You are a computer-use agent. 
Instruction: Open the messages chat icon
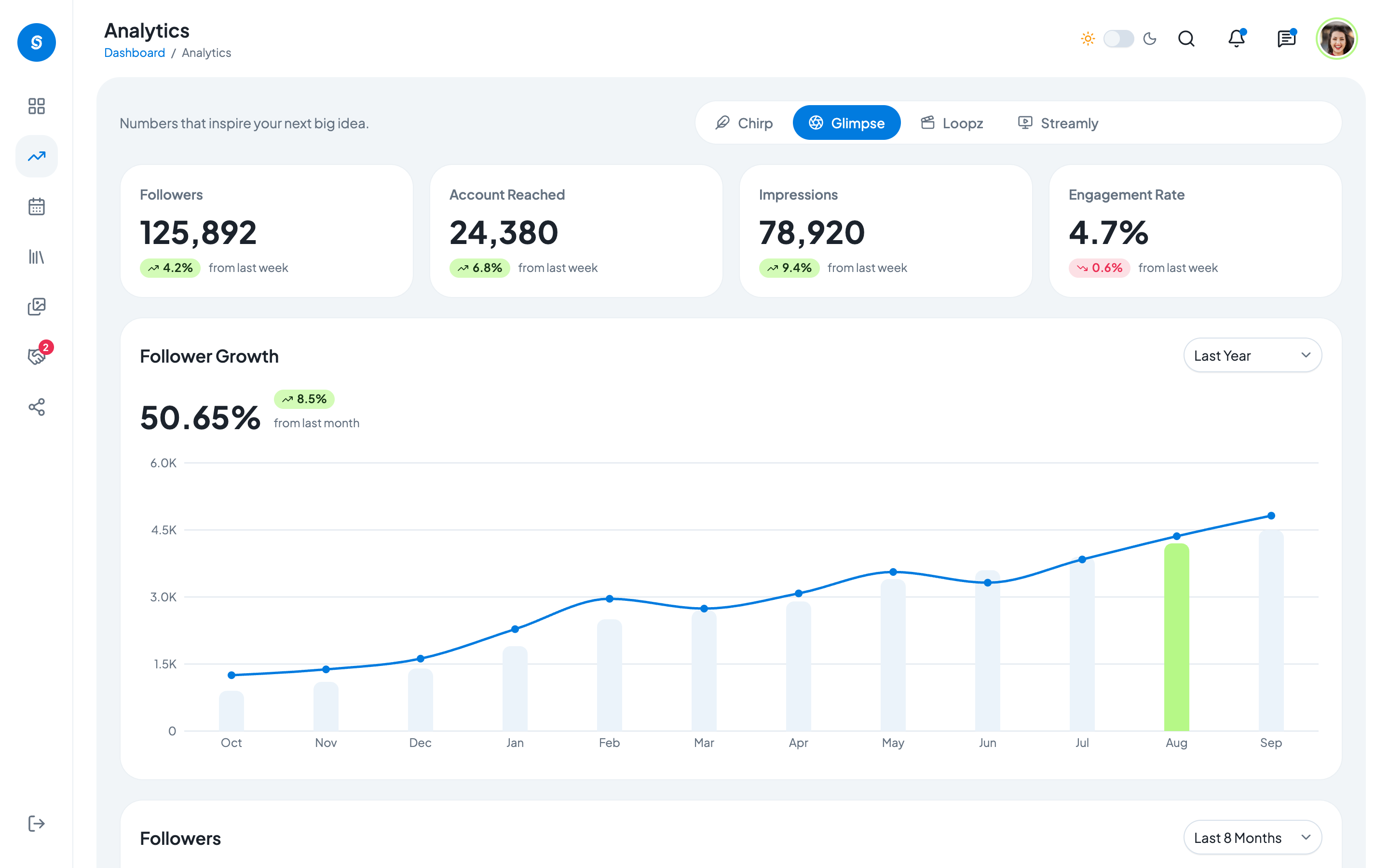click(x=1286, y=39)
